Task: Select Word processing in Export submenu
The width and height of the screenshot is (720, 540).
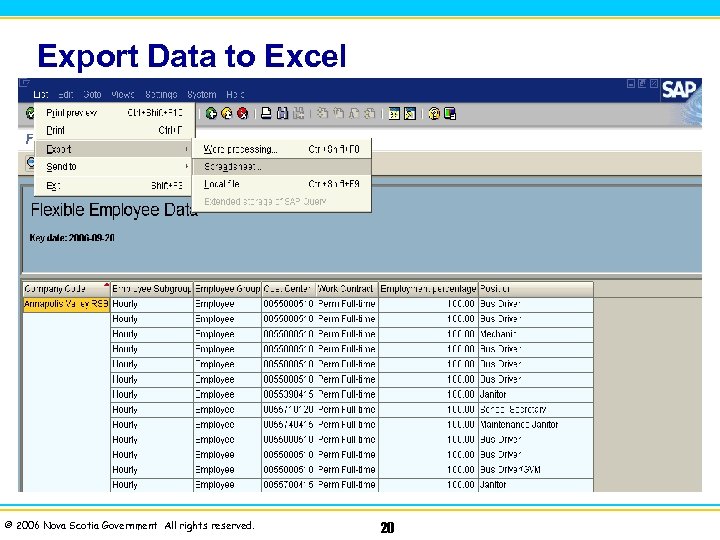Action: (x=281, y=149)
